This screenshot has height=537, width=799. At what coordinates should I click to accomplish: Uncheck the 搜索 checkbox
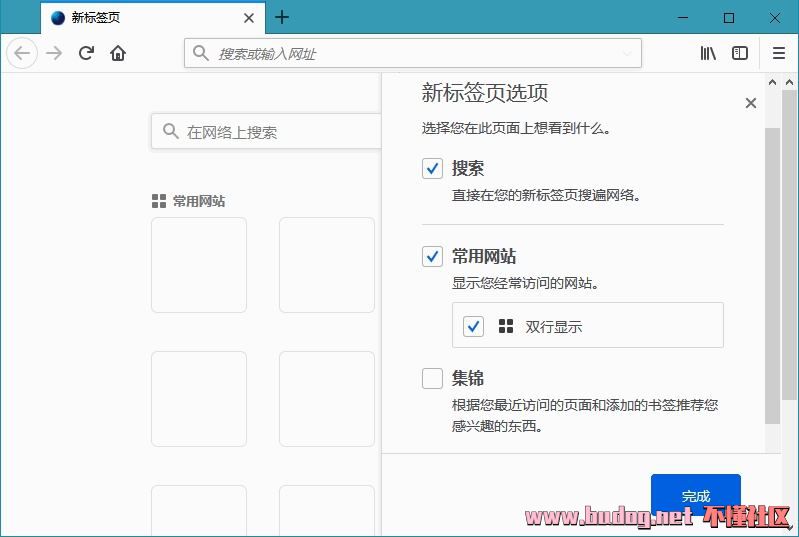point(432,169)
